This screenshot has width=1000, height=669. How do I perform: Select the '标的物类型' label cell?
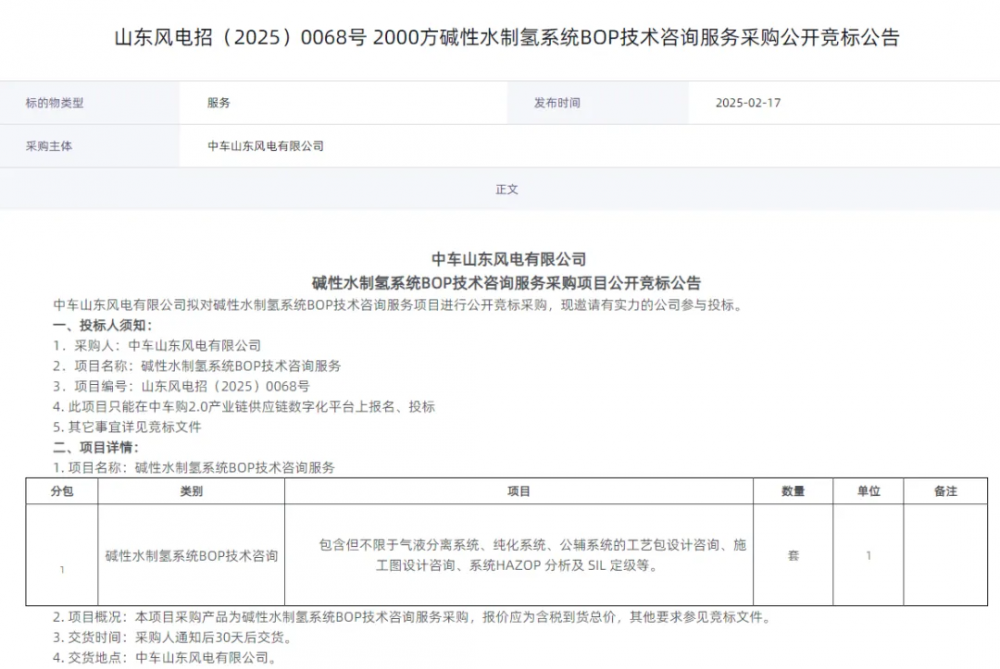coord(89,103)
